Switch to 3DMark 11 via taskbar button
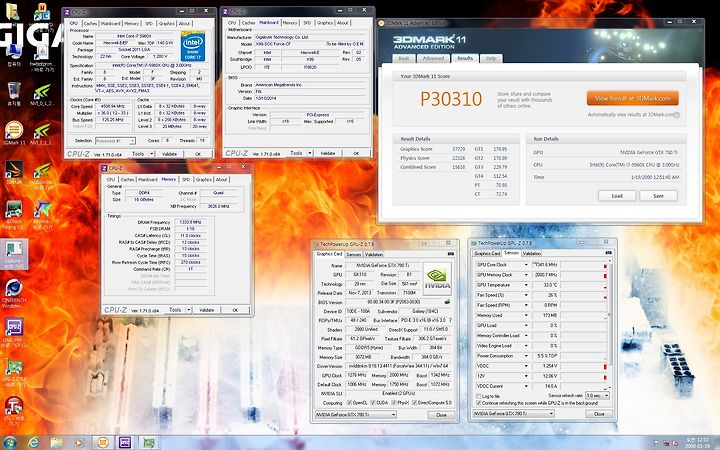The height and width of the screenshot is (450, 720). [x=103, y=442]
